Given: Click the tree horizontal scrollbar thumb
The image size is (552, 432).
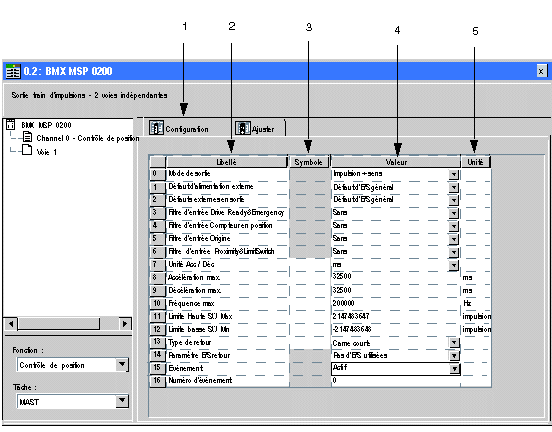Looking at the screenshot, I should pos(59,324).
